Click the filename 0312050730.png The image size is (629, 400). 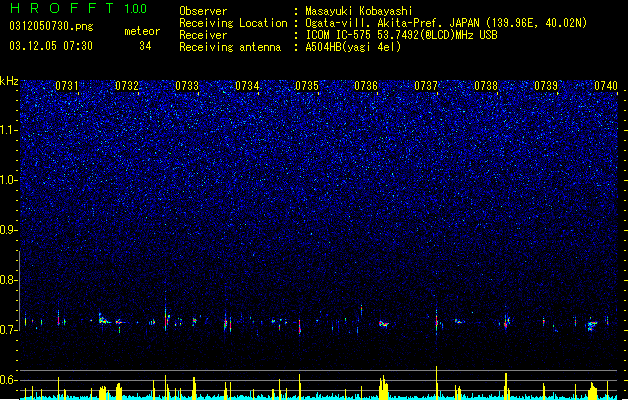[x=51, y=27]
